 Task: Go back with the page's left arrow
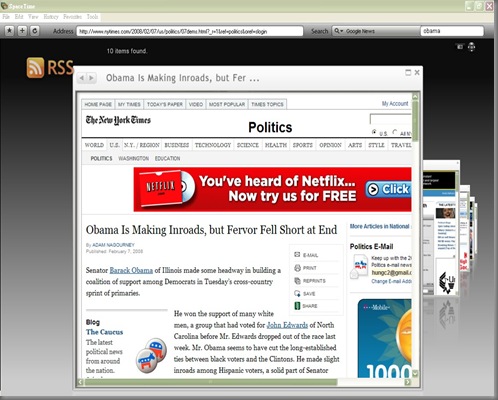coord(81,78)
